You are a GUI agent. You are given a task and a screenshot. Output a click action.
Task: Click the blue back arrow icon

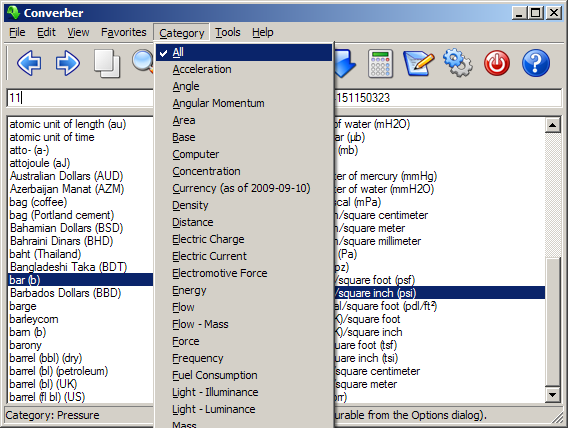(x=29, y=63)
